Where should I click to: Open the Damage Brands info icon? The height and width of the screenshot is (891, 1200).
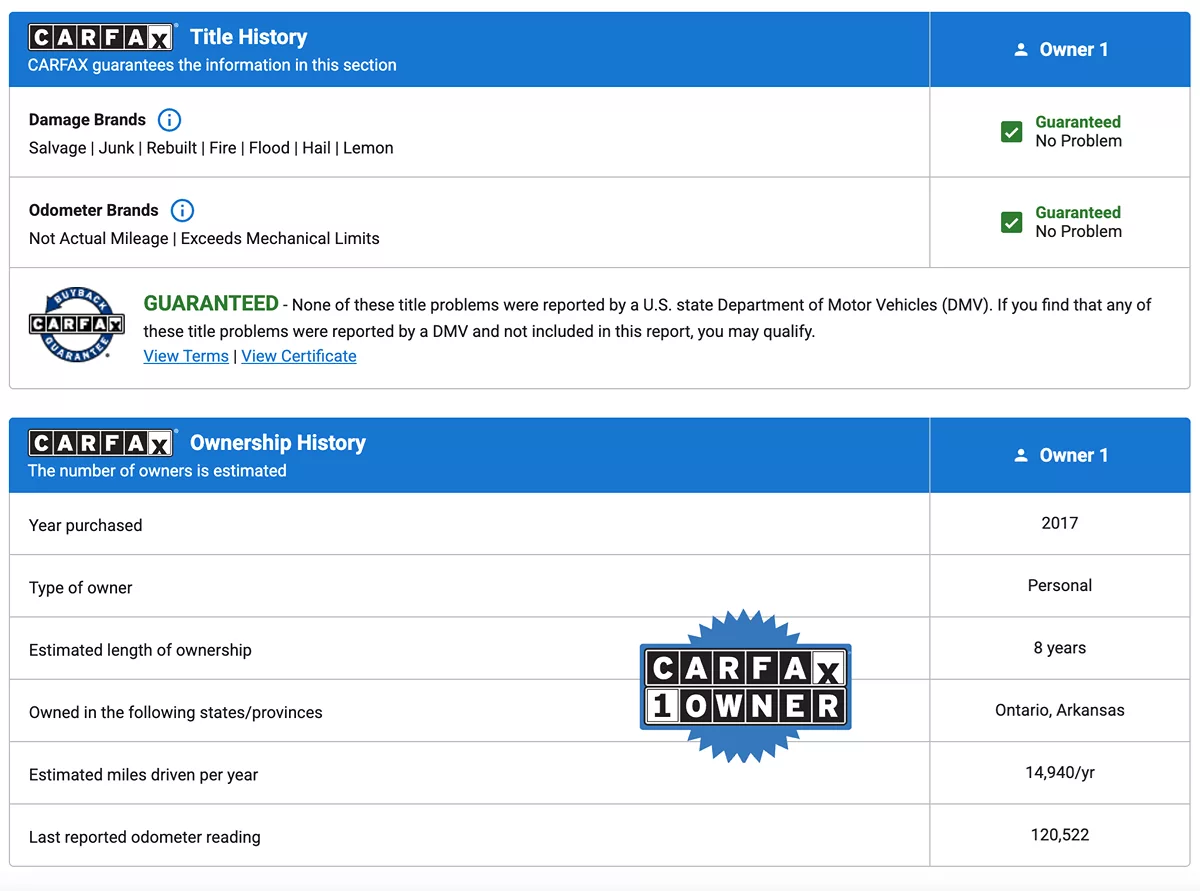tap(170, 120)
